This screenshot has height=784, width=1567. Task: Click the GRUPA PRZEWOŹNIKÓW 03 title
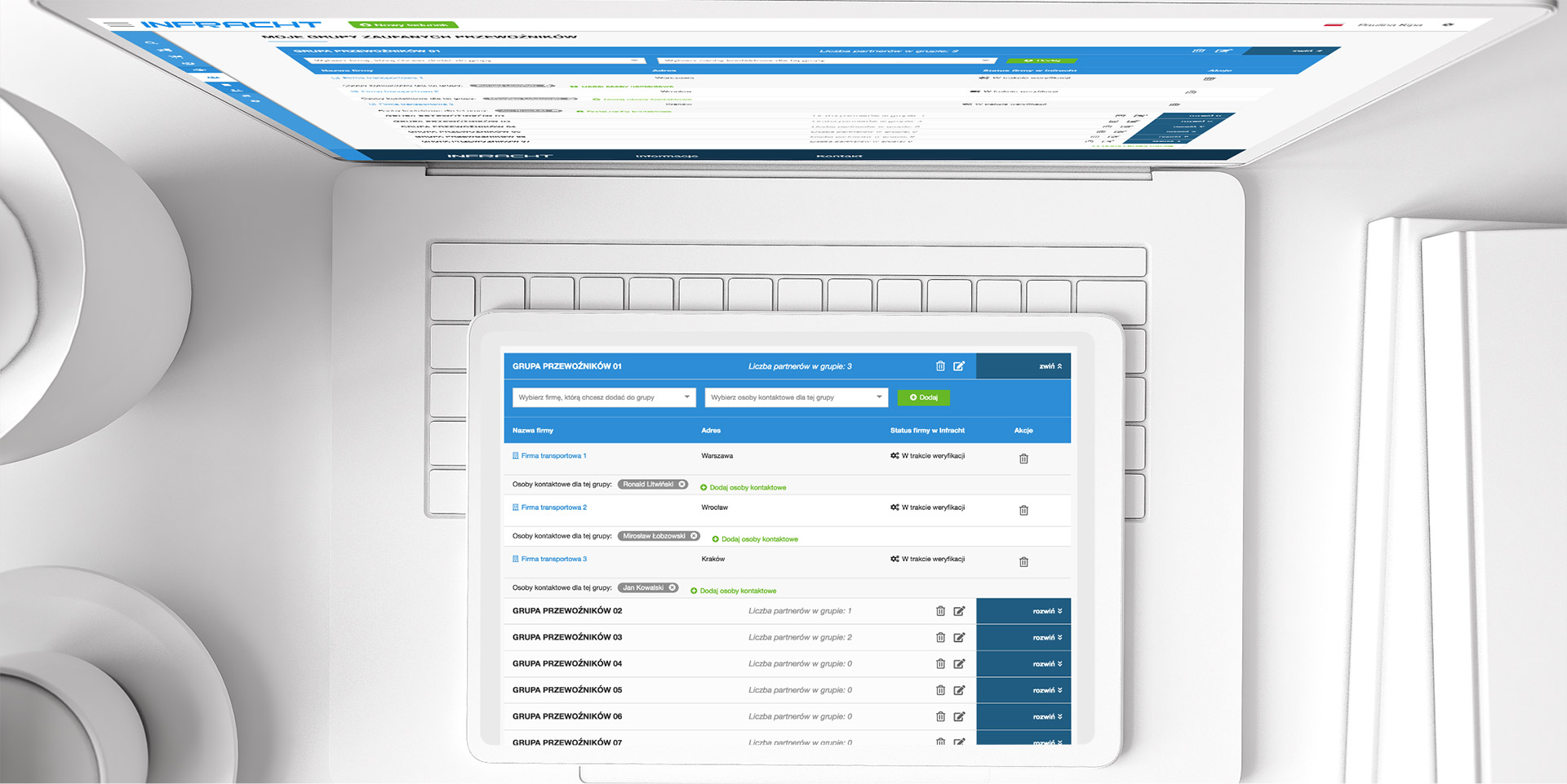pos(567,637)
